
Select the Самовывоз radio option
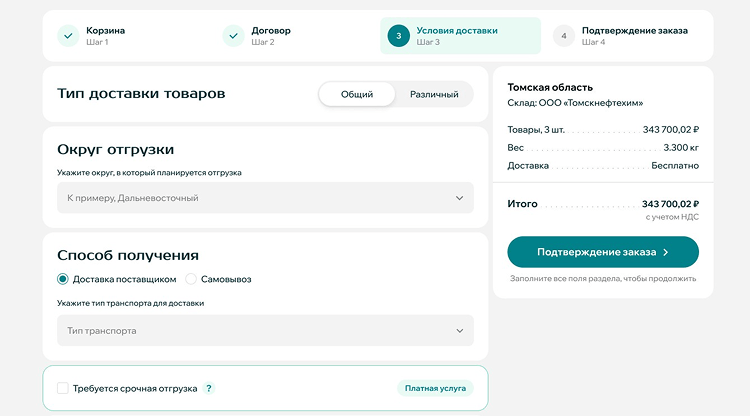(191, 279)
